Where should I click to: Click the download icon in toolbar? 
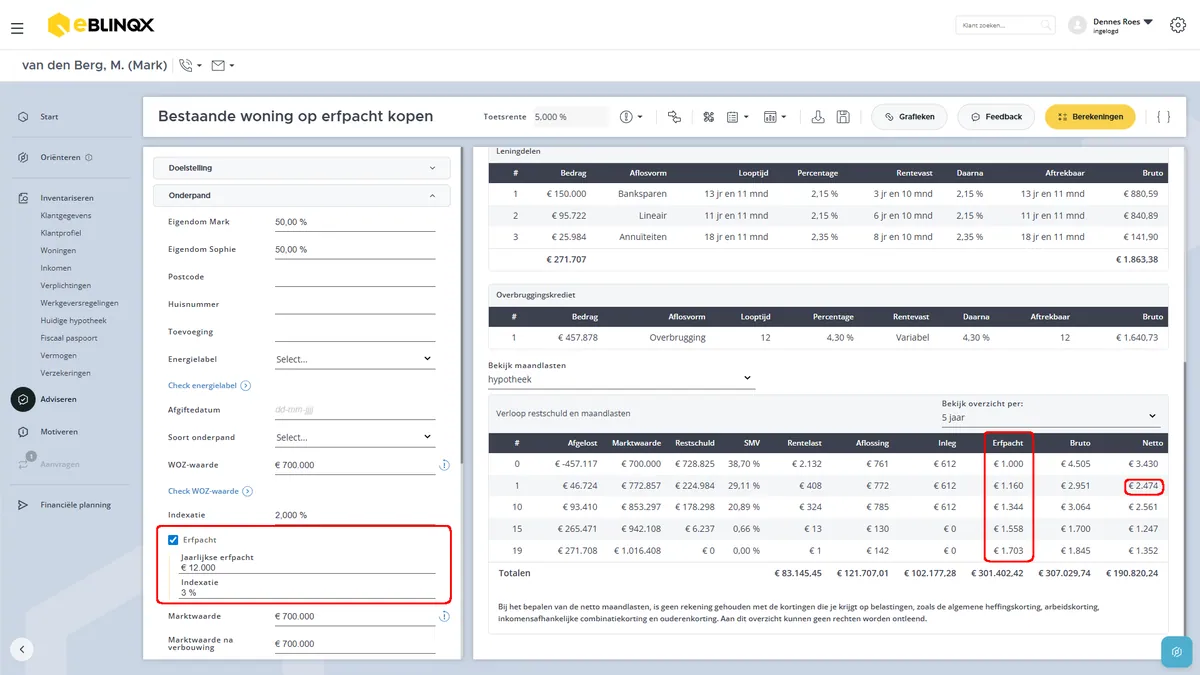click(x=818, y=117)
